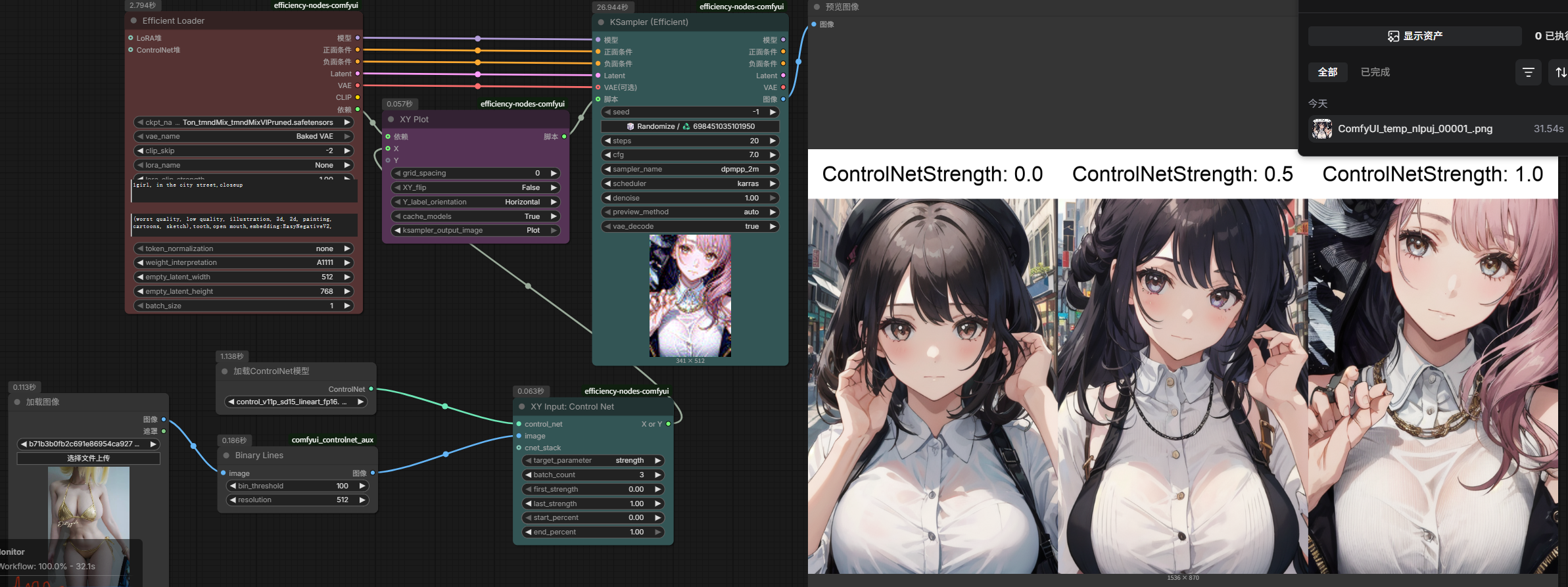Click X or Y output socket
This screenshot has width=1568, height=587.
[x=669, y=424]
